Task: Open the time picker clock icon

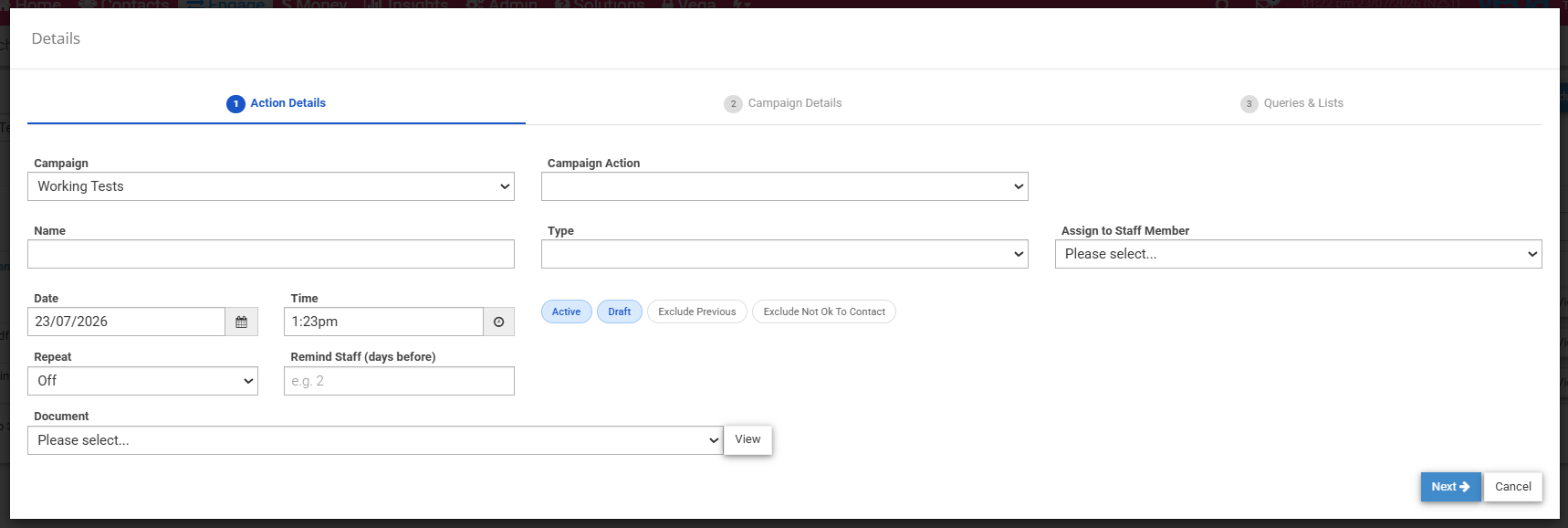Action: (x=498, y=322)
